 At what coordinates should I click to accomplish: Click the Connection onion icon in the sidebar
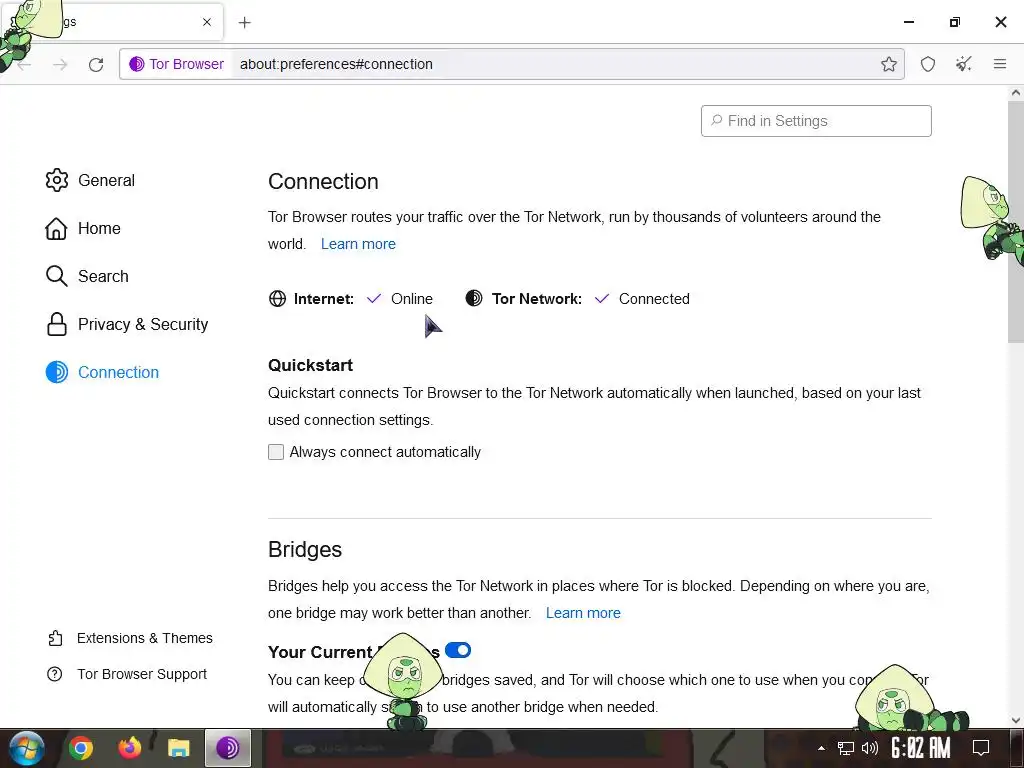[x=57, y=372]
